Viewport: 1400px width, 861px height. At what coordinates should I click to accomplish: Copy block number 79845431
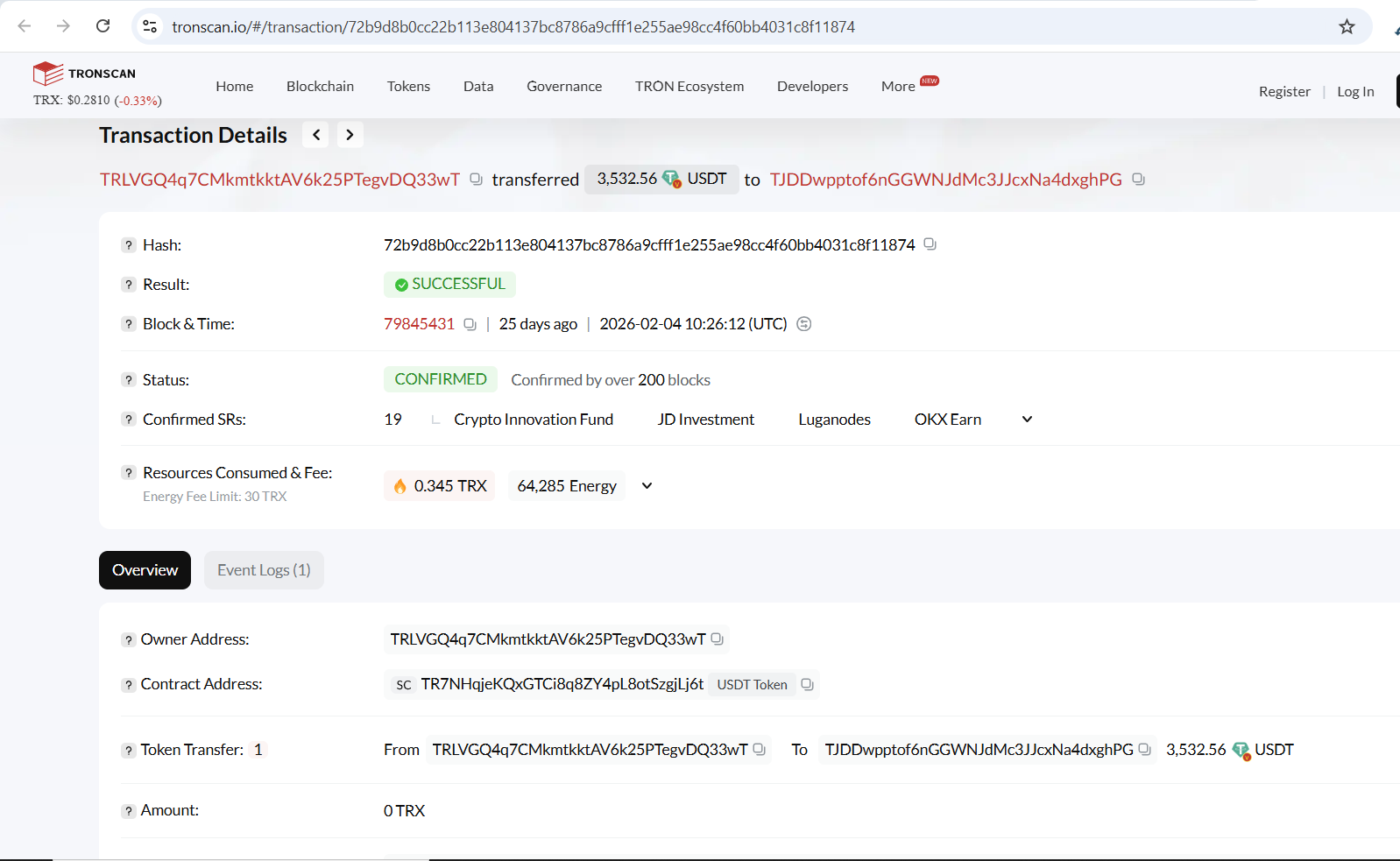click(470, 324)
